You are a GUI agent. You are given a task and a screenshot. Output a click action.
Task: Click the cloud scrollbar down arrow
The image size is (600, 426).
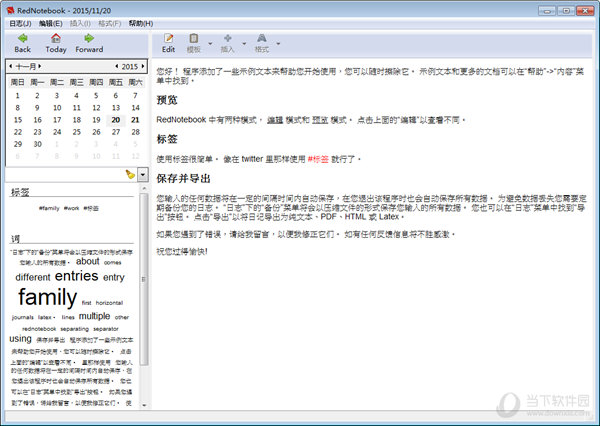144,405
